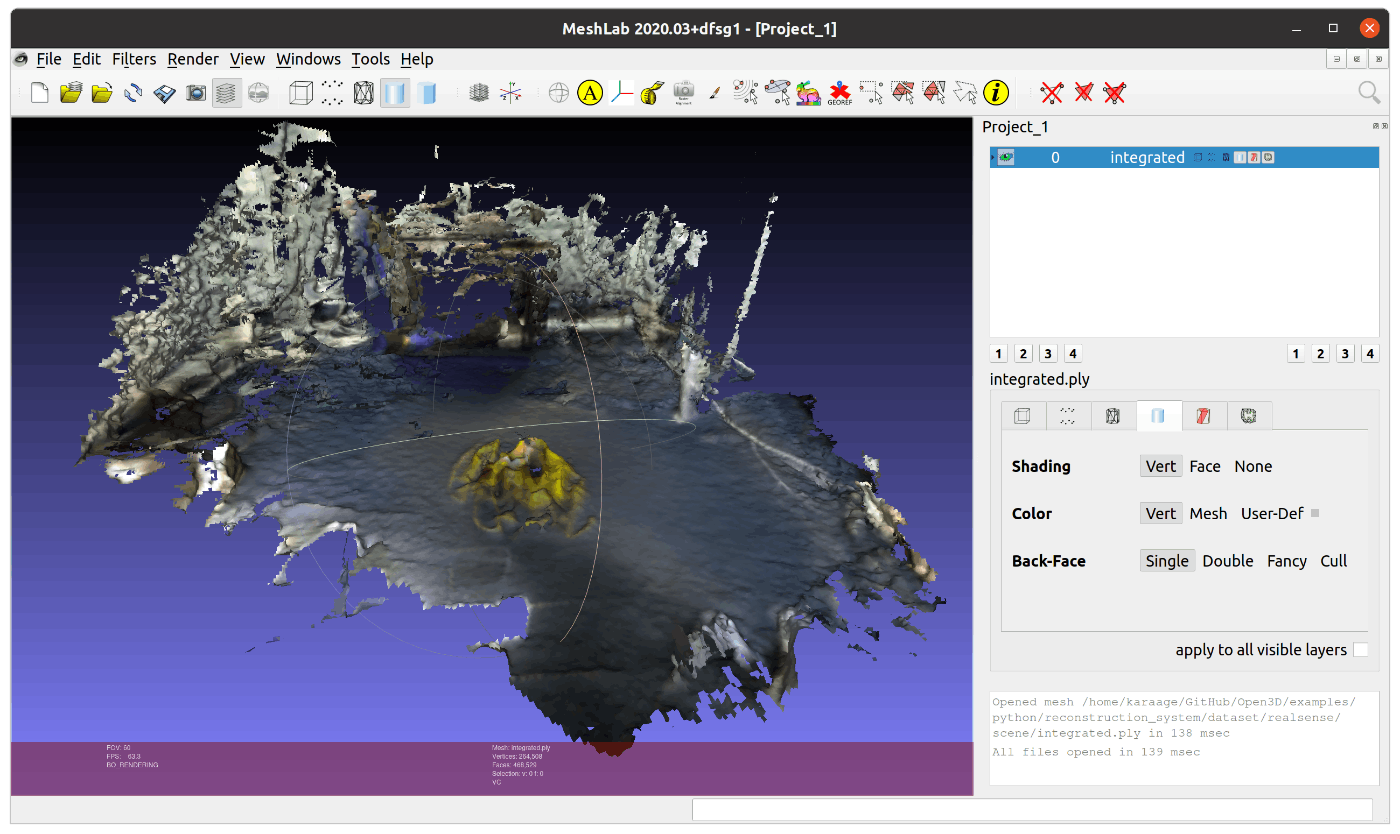Switch to the points render tab
The width and height of the screenshot is (1400, 834).
1068,416
